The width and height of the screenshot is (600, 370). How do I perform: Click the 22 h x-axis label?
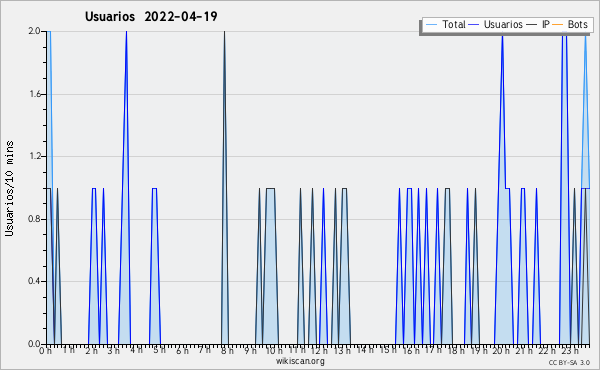coord(547,351)
